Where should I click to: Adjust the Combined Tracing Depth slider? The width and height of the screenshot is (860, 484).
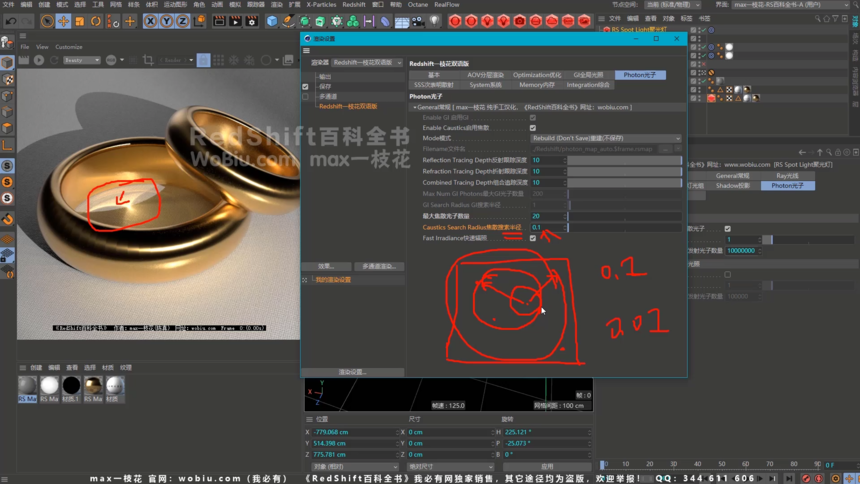click(x=625, y=182)
